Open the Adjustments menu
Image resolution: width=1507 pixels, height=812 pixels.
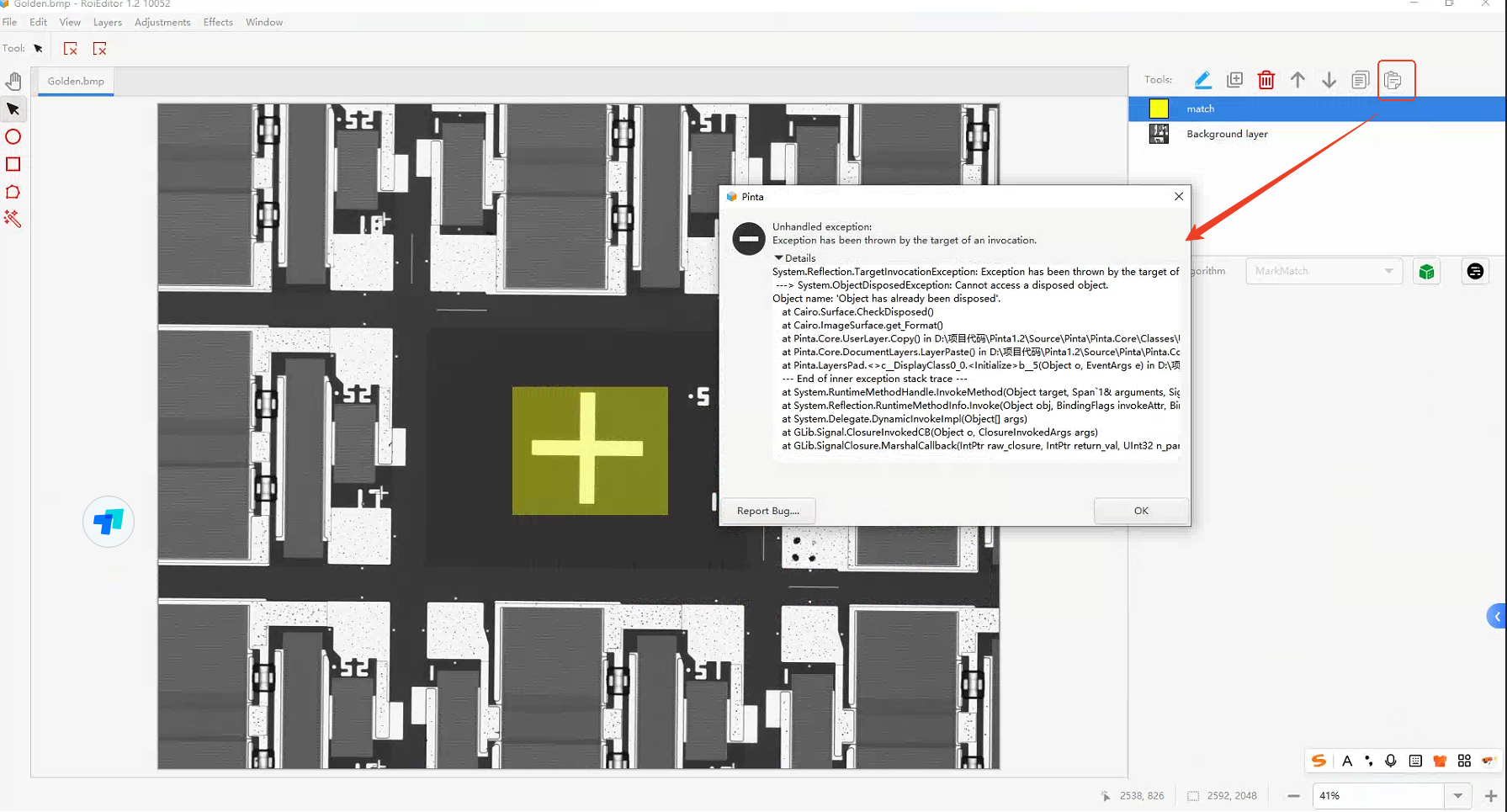(162, 22)
